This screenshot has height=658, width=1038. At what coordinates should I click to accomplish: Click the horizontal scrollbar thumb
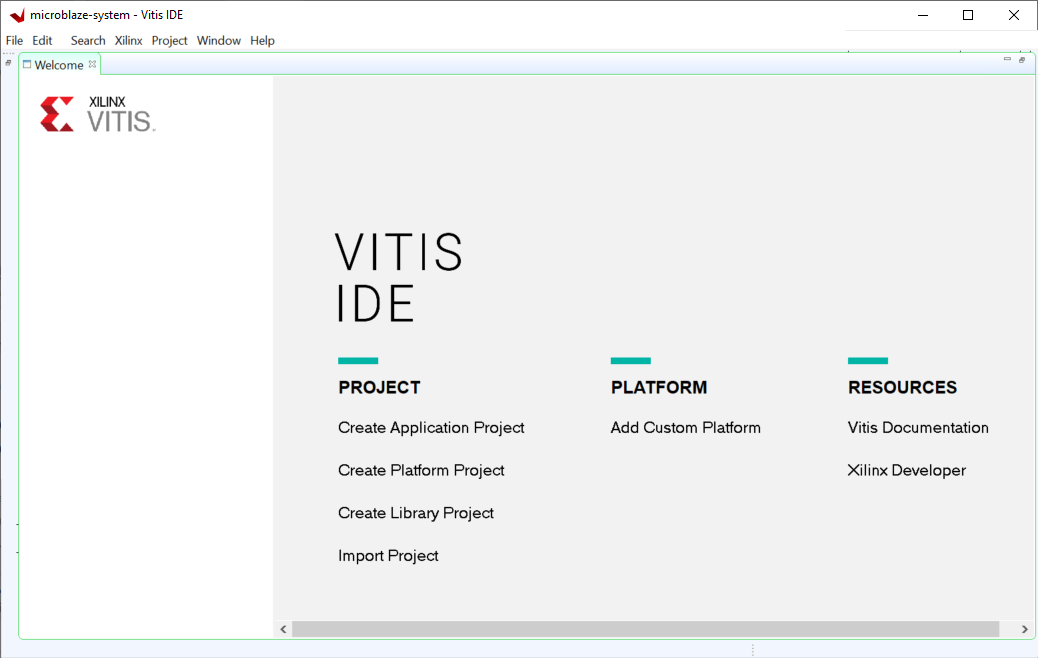645,629
